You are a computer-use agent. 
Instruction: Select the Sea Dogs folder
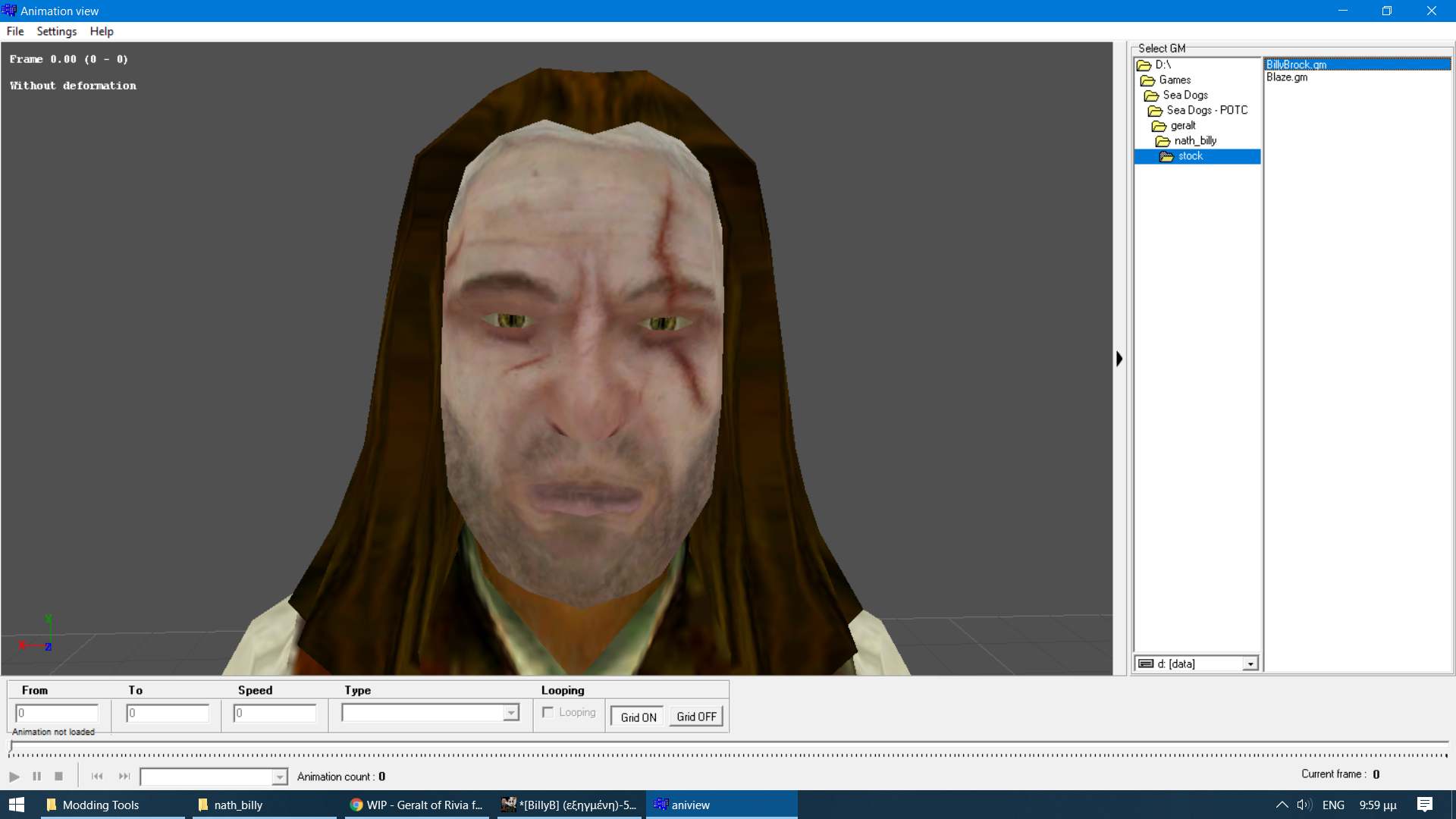tap(1185, 95)
